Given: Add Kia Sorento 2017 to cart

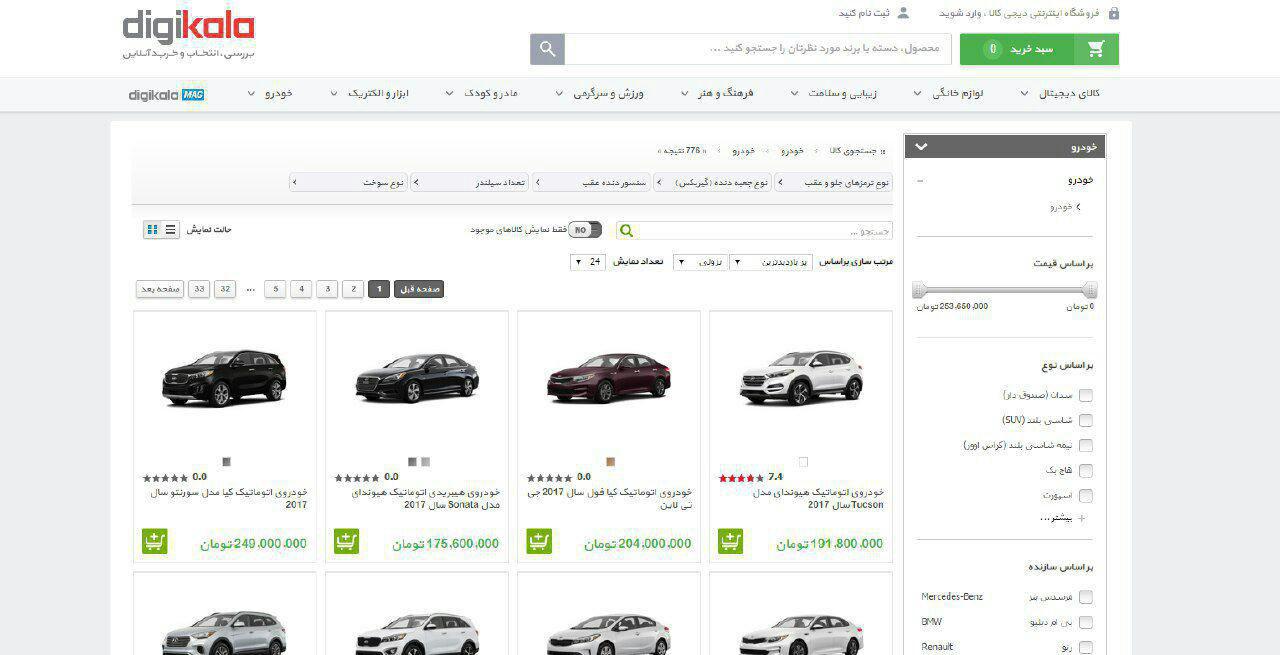Looking at the screenshot, I should pos(155,542).
